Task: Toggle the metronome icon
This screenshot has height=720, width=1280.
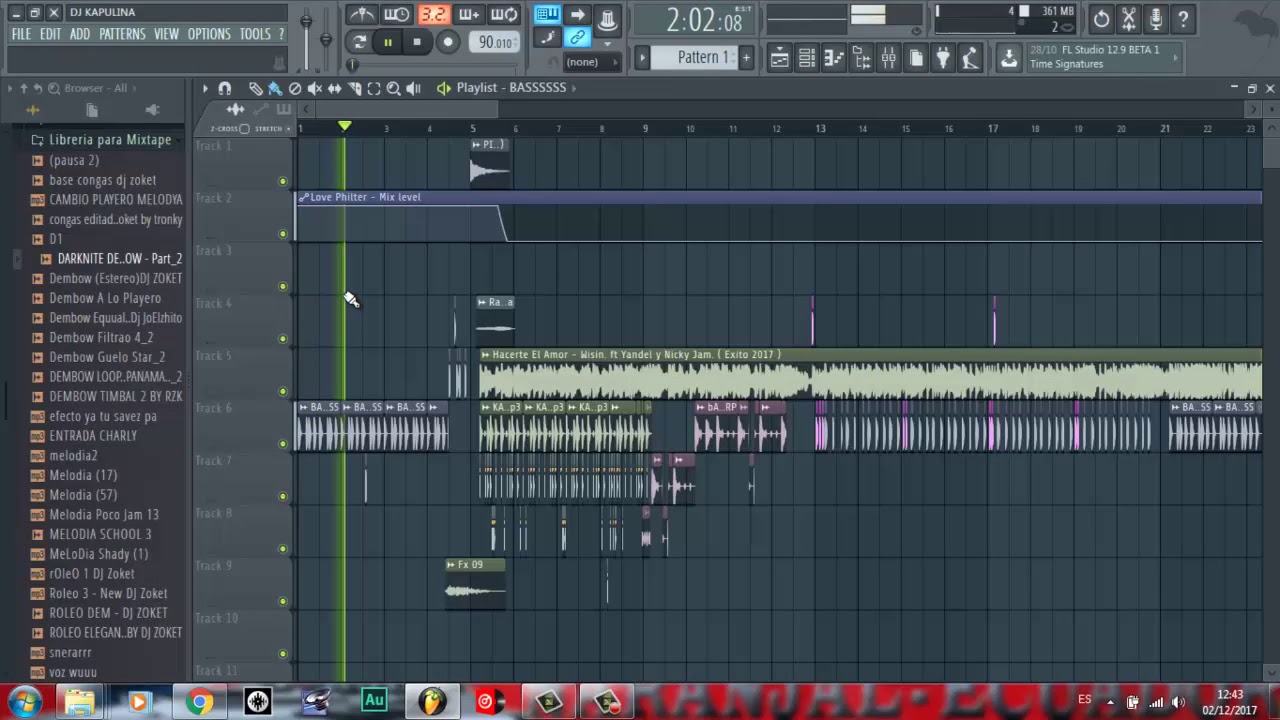Action: pos(362,15)
